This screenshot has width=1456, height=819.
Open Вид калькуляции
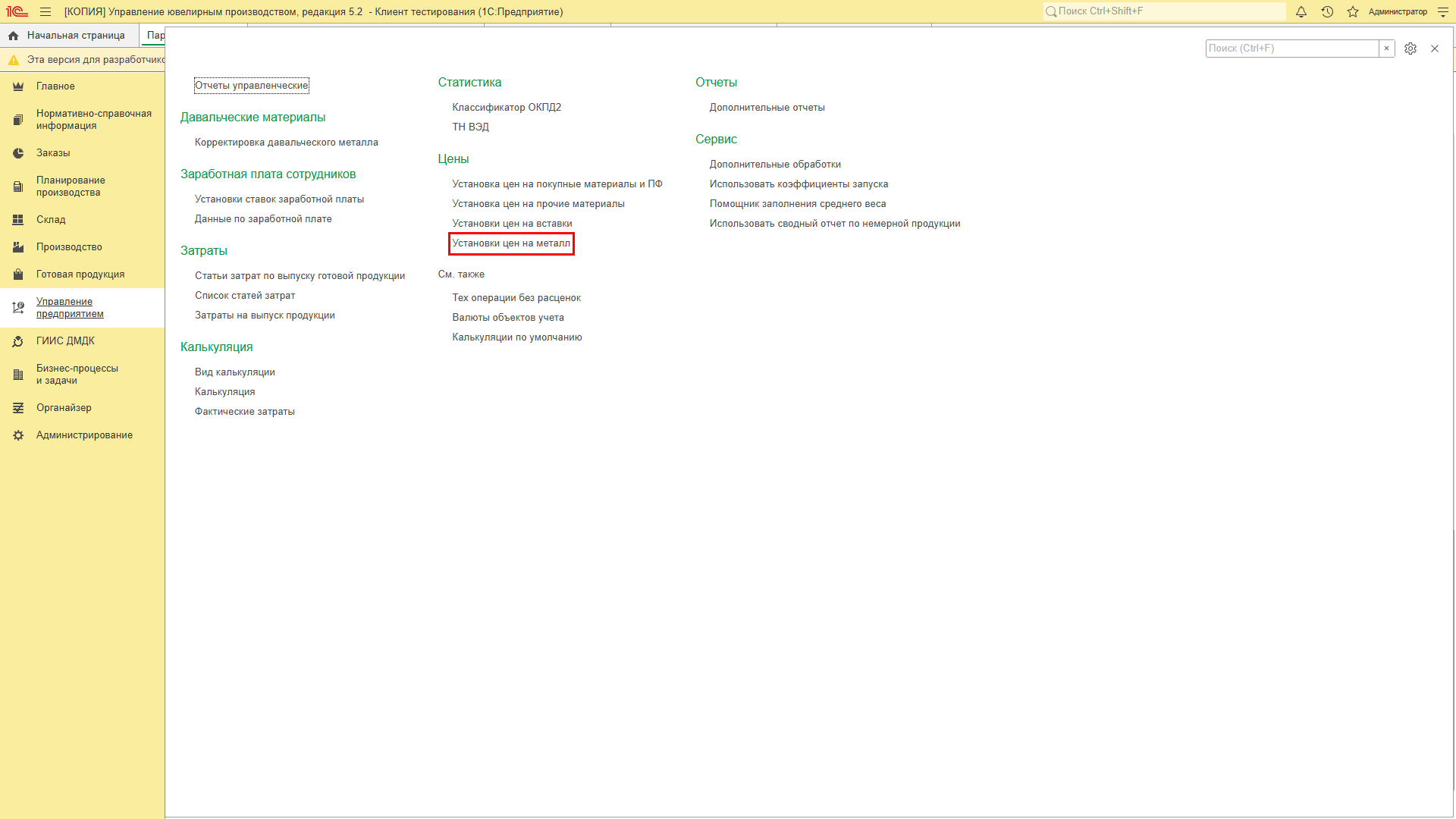pyautogui.click(x=234, y=372)
